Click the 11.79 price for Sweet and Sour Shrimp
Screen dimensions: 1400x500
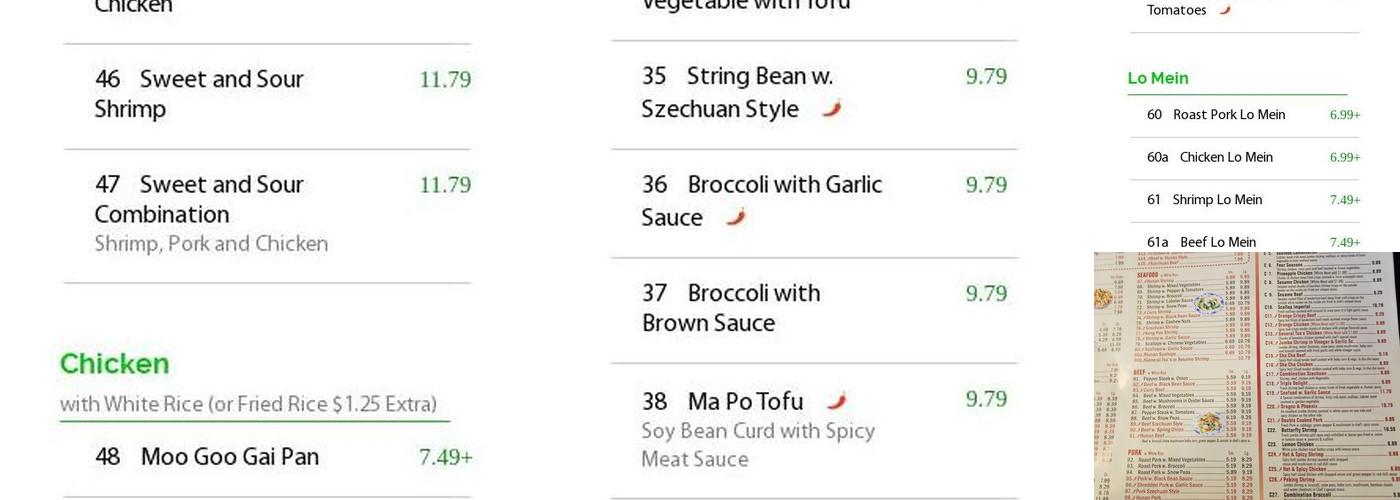click(x=445, y=80)
